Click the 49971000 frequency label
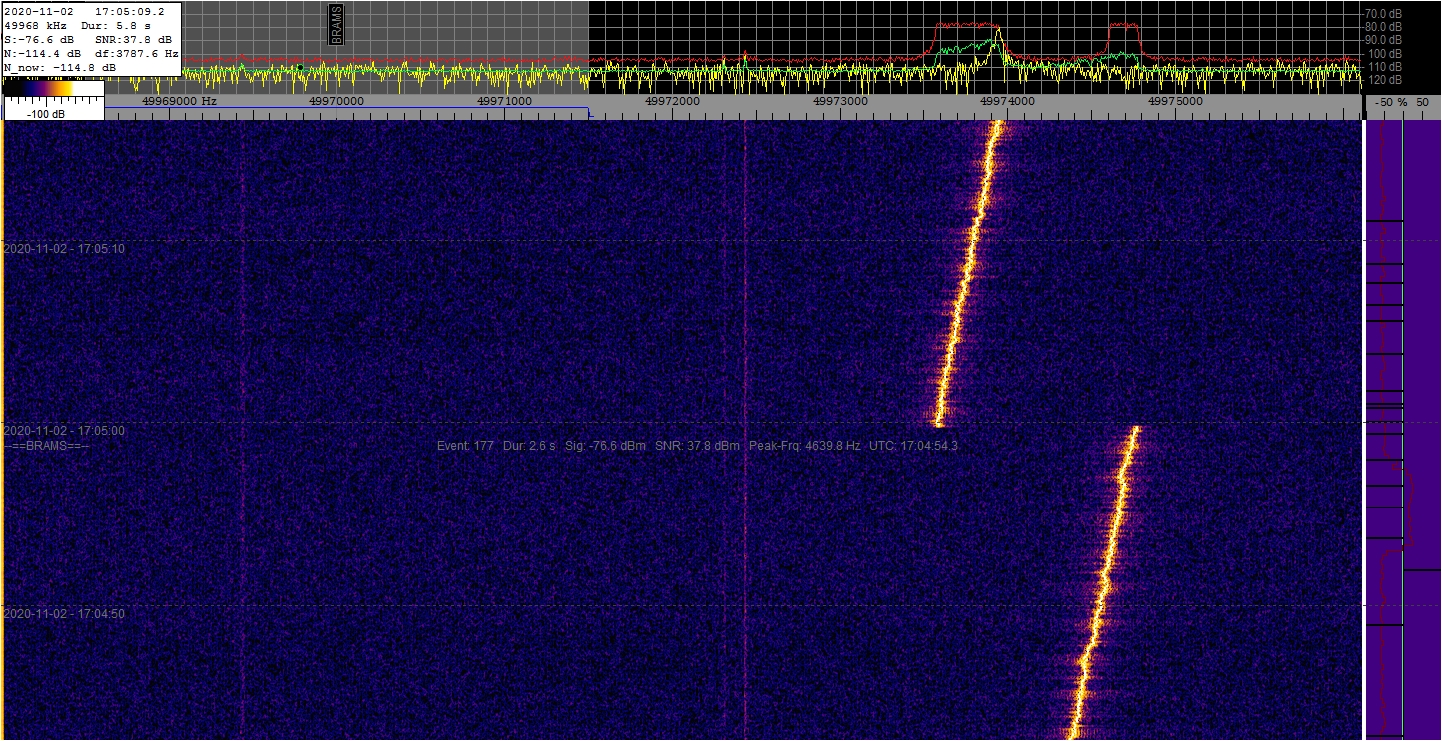This screenshot has height=741, width=1442. (x=504, y=101)
